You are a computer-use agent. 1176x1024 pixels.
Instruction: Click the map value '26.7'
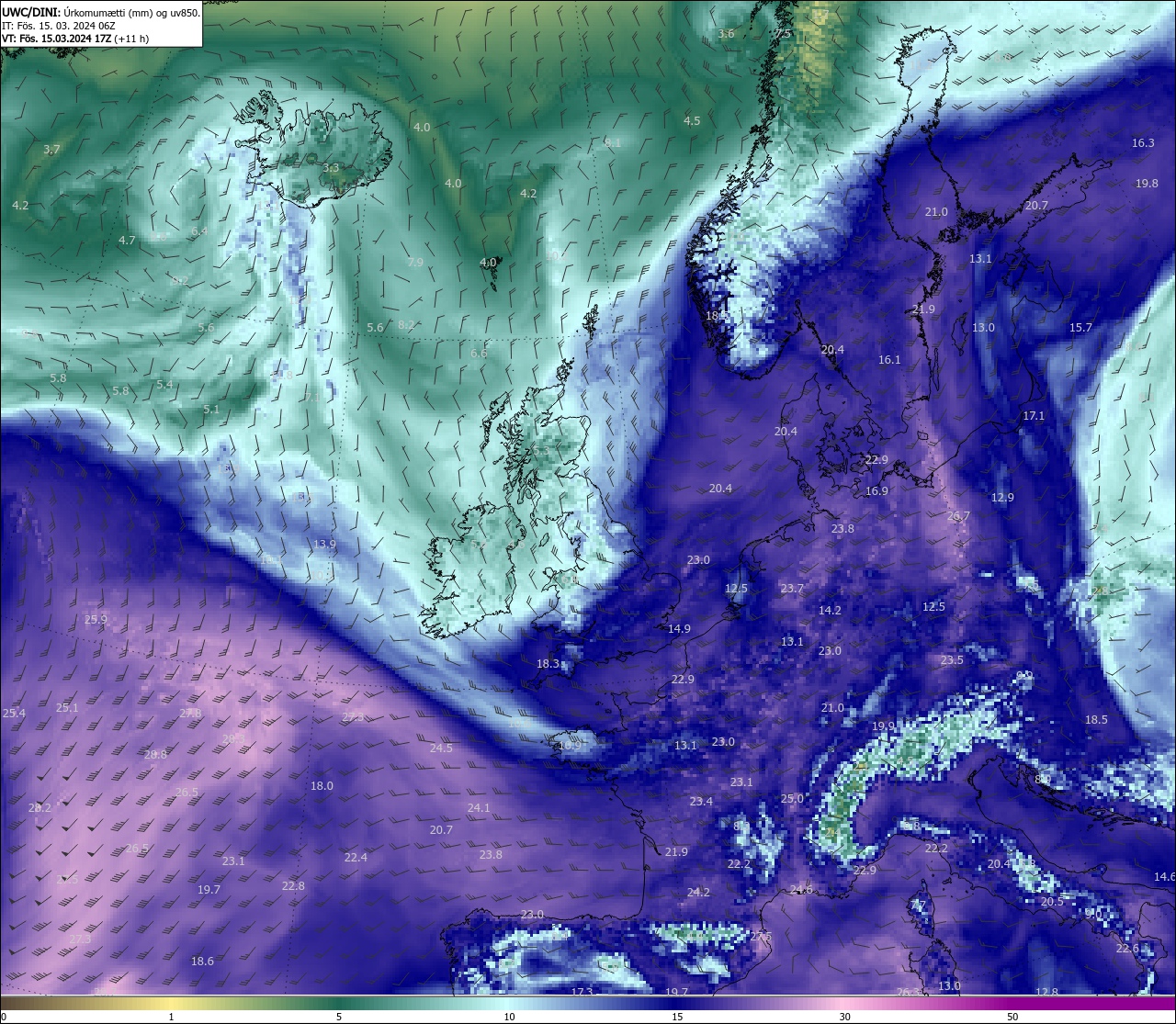coord(958,517)
